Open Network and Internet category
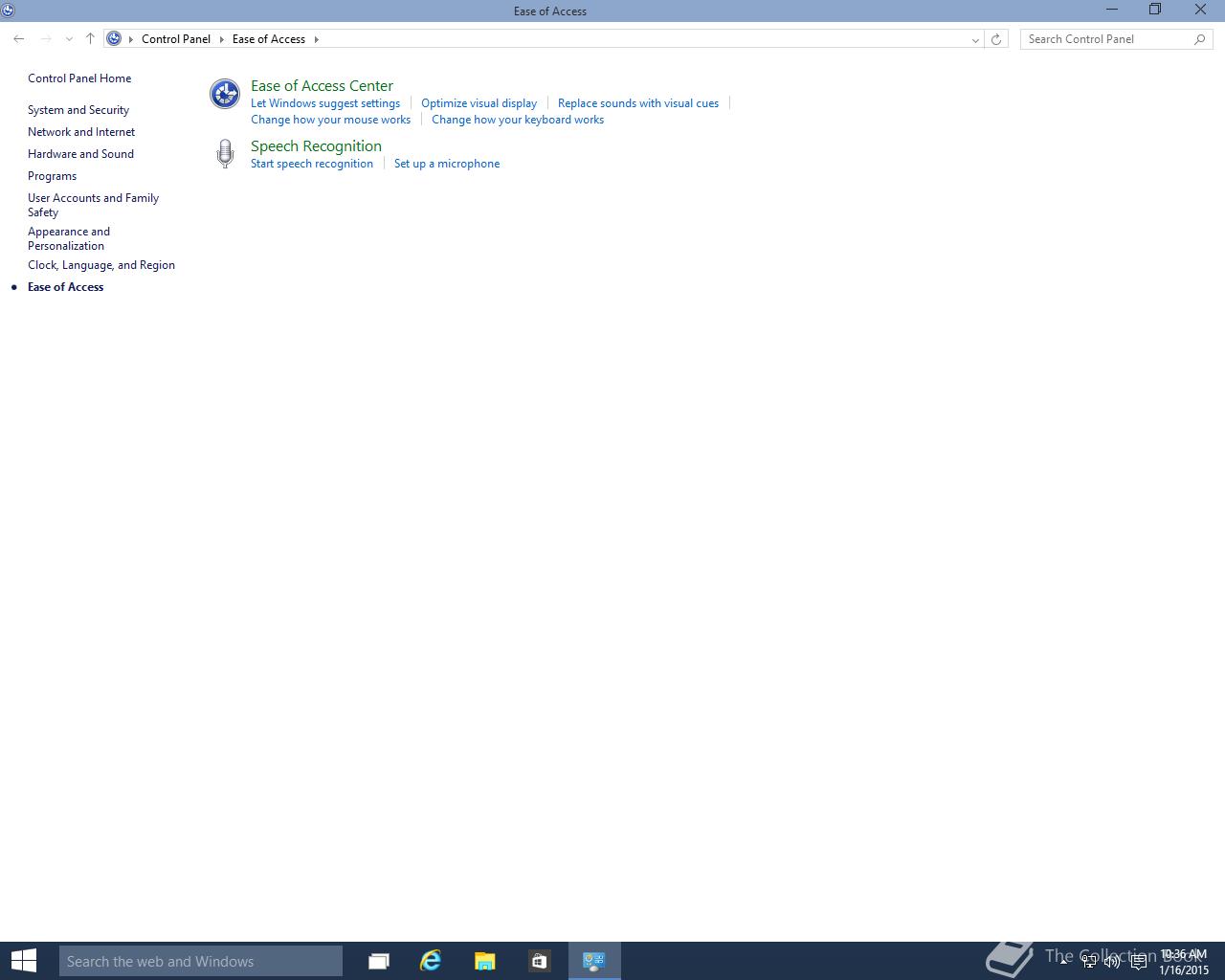Image resolution: width=1225 pixels, height=980 pixels. tap(81, 132)
